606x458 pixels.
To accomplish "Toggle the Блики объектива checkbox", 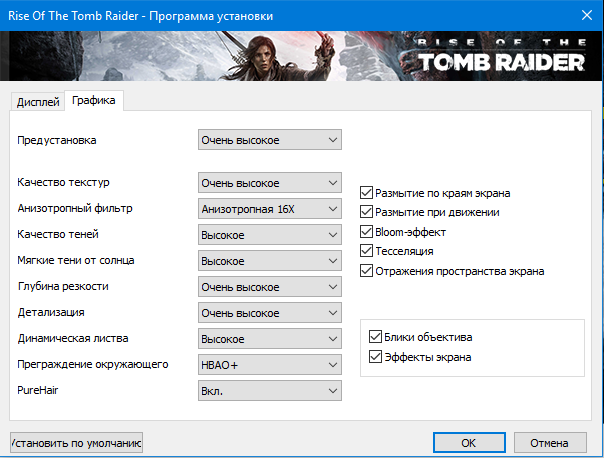I will click(x=375, y=337).
